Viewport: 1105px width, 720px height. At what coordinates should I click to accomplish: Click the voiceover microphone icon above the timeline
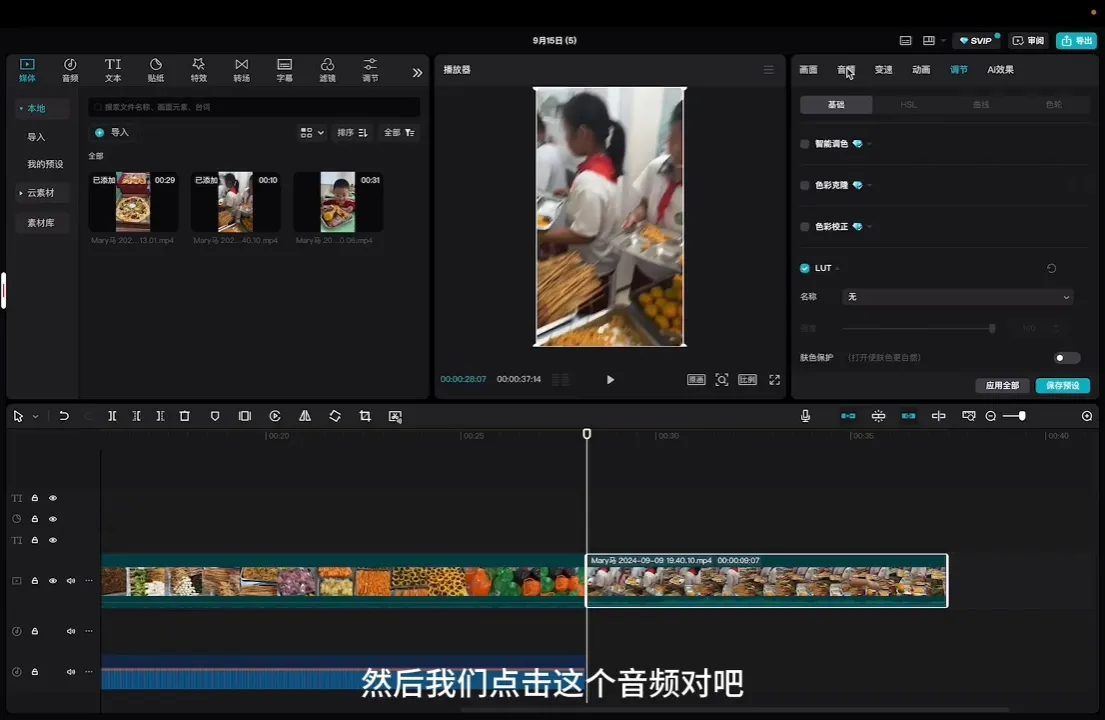805,416
